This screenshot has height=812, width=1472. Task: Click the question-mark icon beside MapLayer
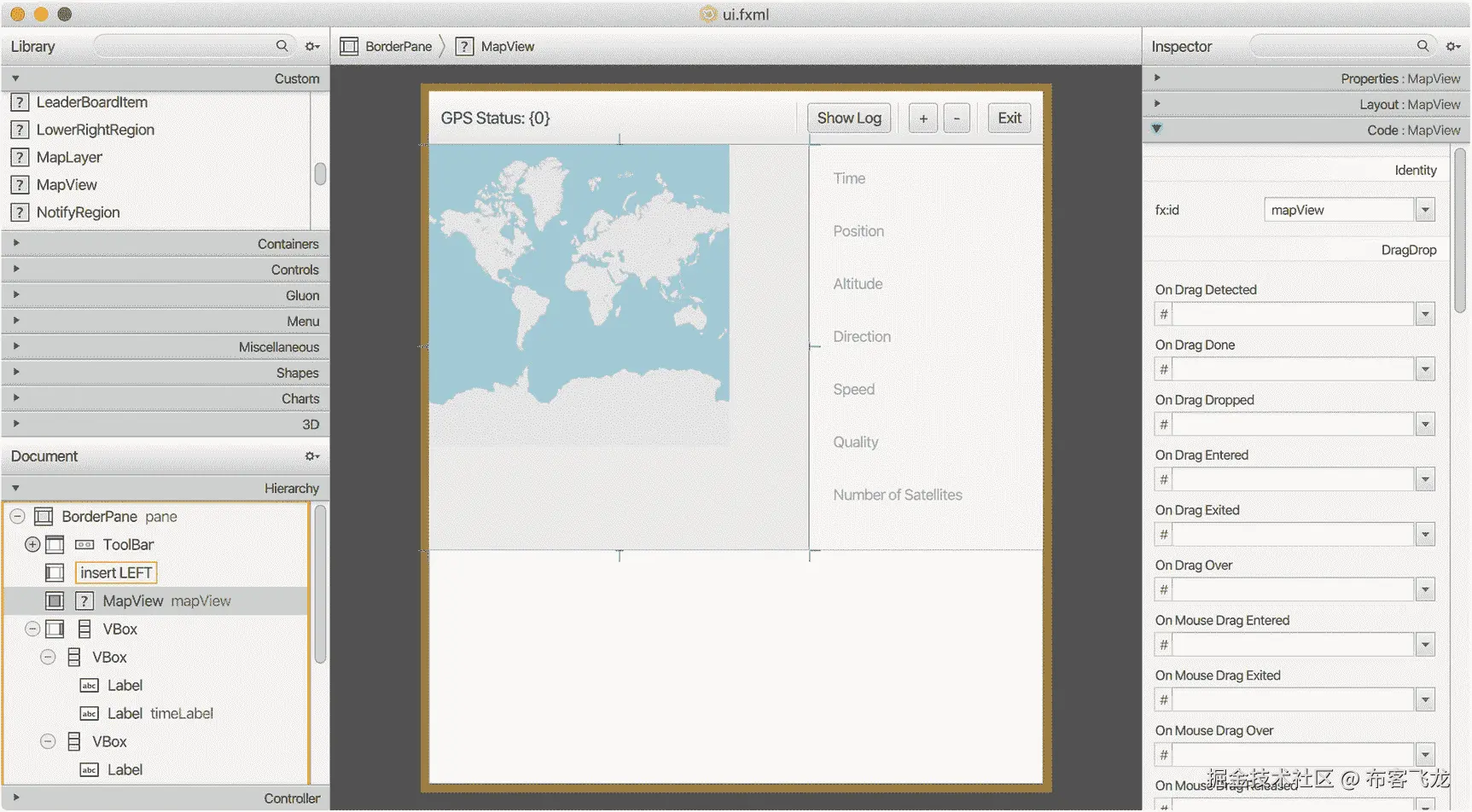[x=20, y=157]
